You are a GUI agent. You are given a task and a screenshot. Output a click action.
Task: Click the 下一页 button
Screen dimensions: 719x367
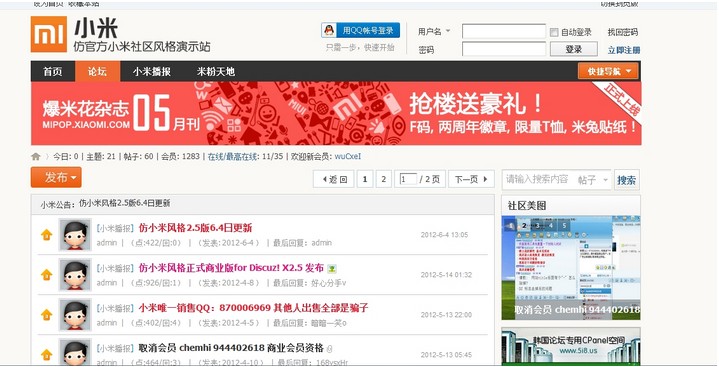click(x=471, y=179)
